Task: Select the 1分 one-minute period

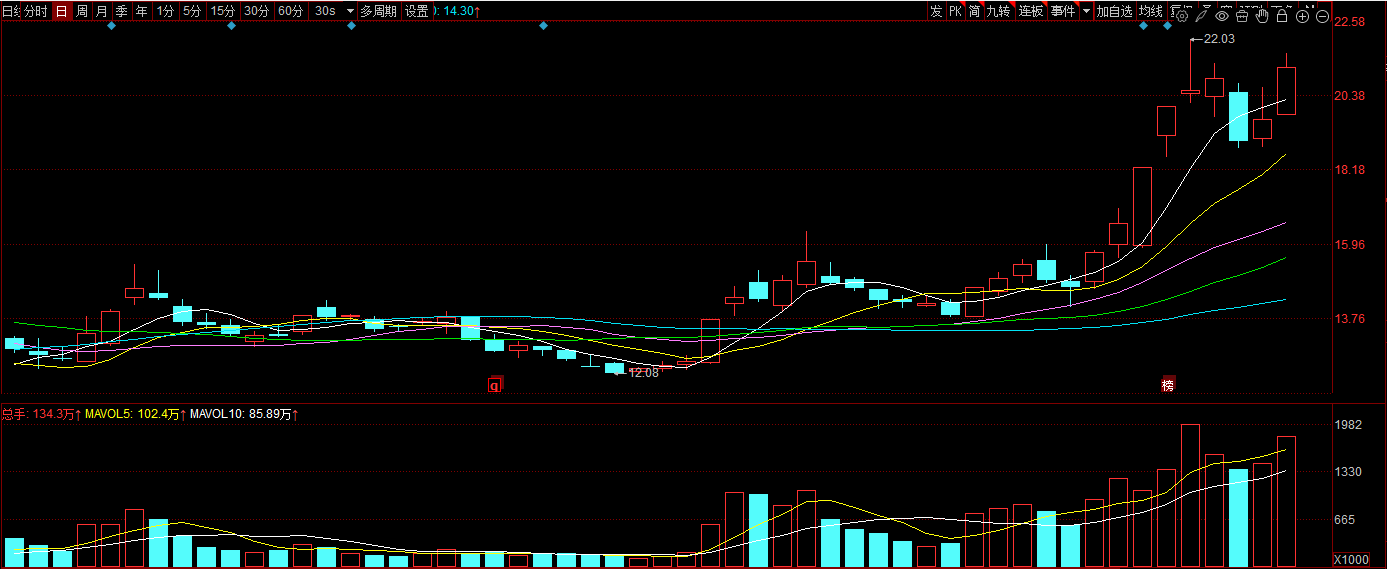Action: point(165,11)
